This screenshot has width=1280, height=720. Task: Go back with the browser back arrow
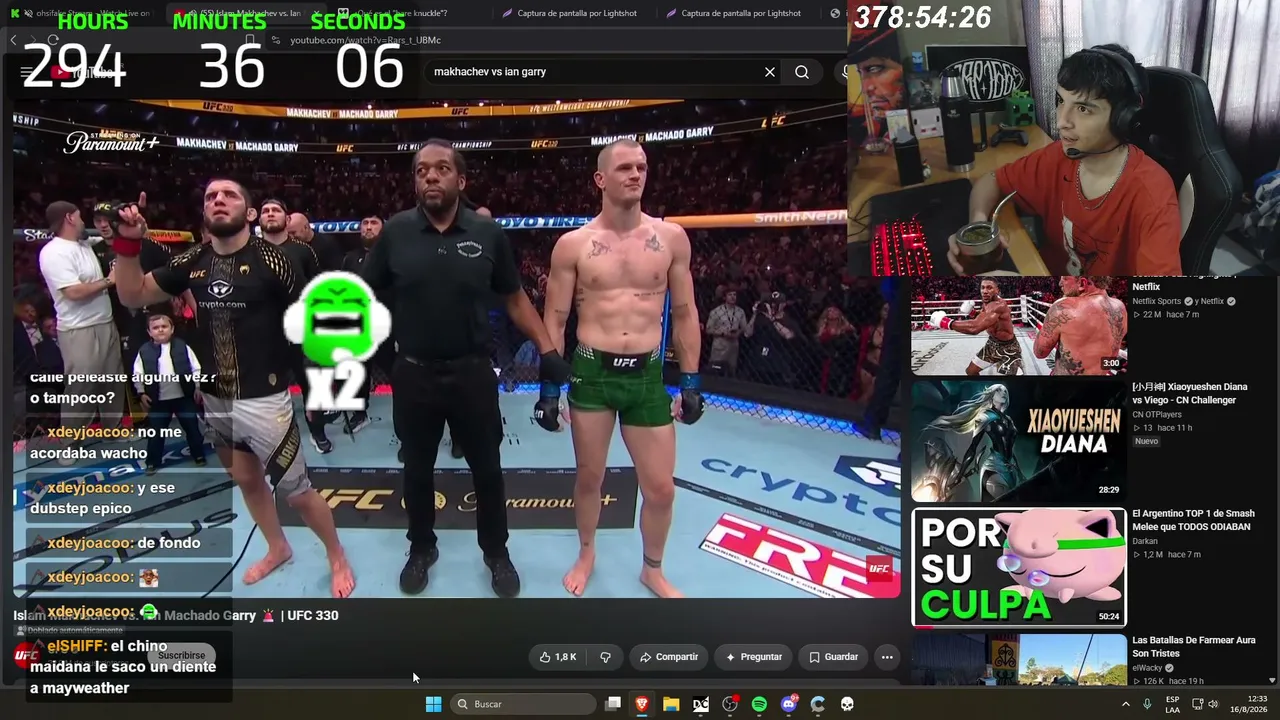click(13, 40)
